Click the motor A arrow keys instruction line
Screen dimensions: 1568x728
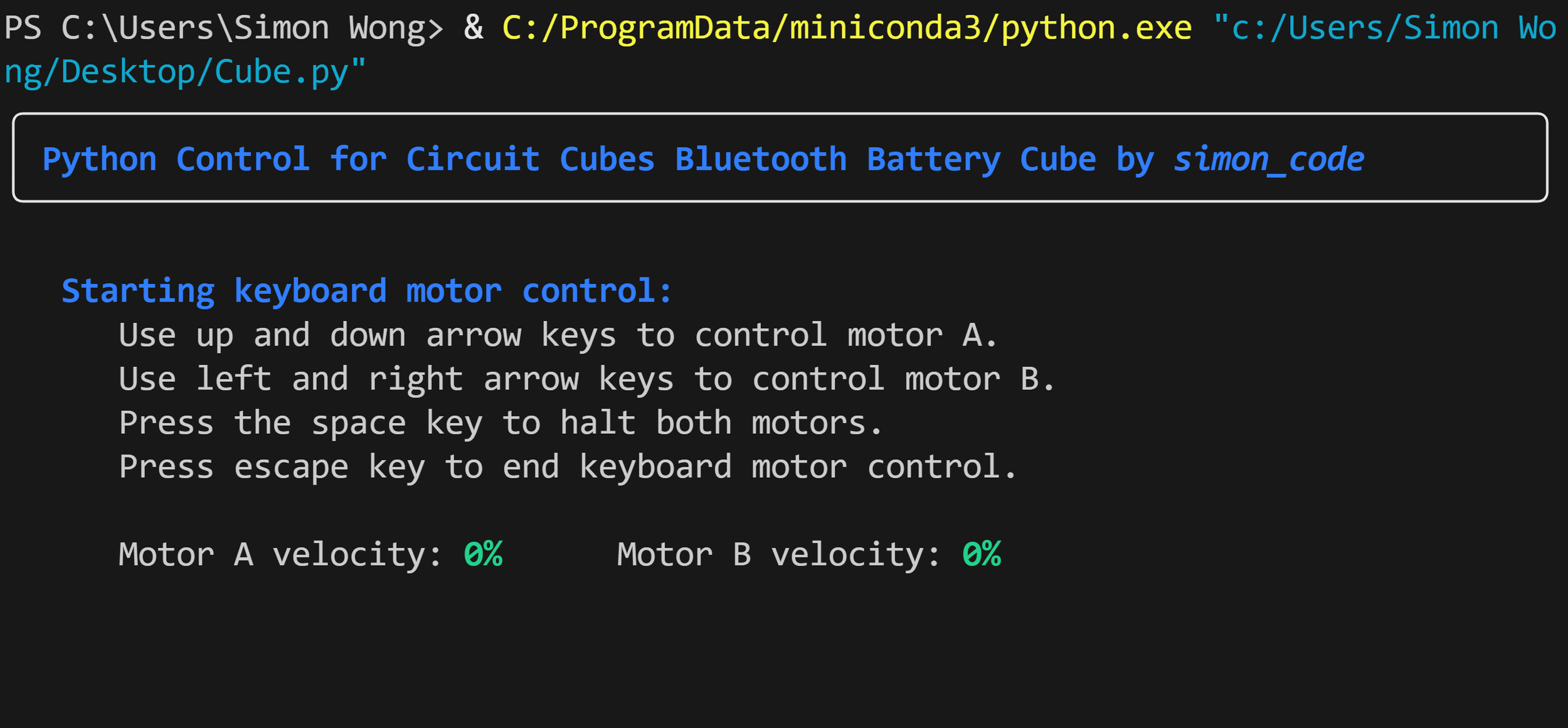558,335
